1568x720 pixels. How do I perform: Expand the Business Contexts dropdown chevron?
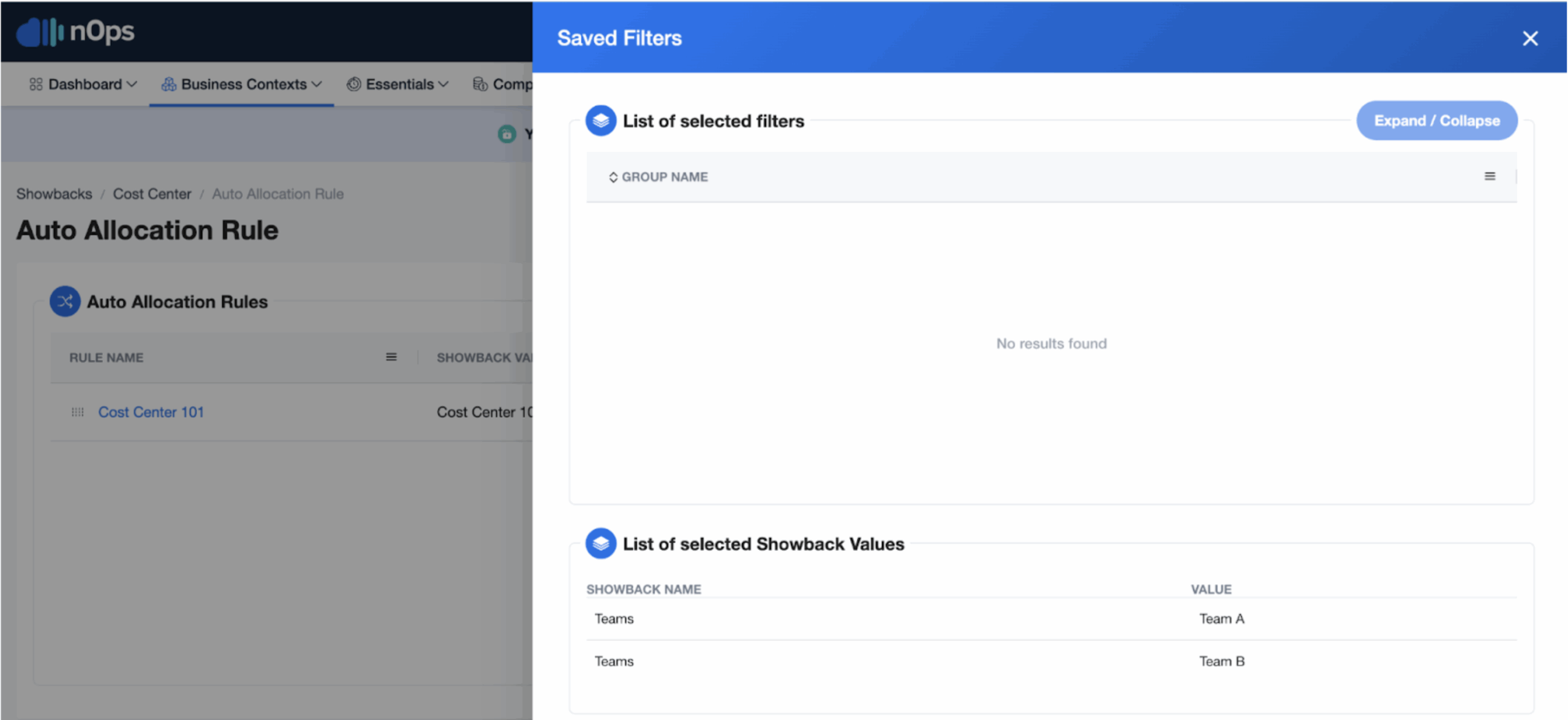click(x=317, y=84)
